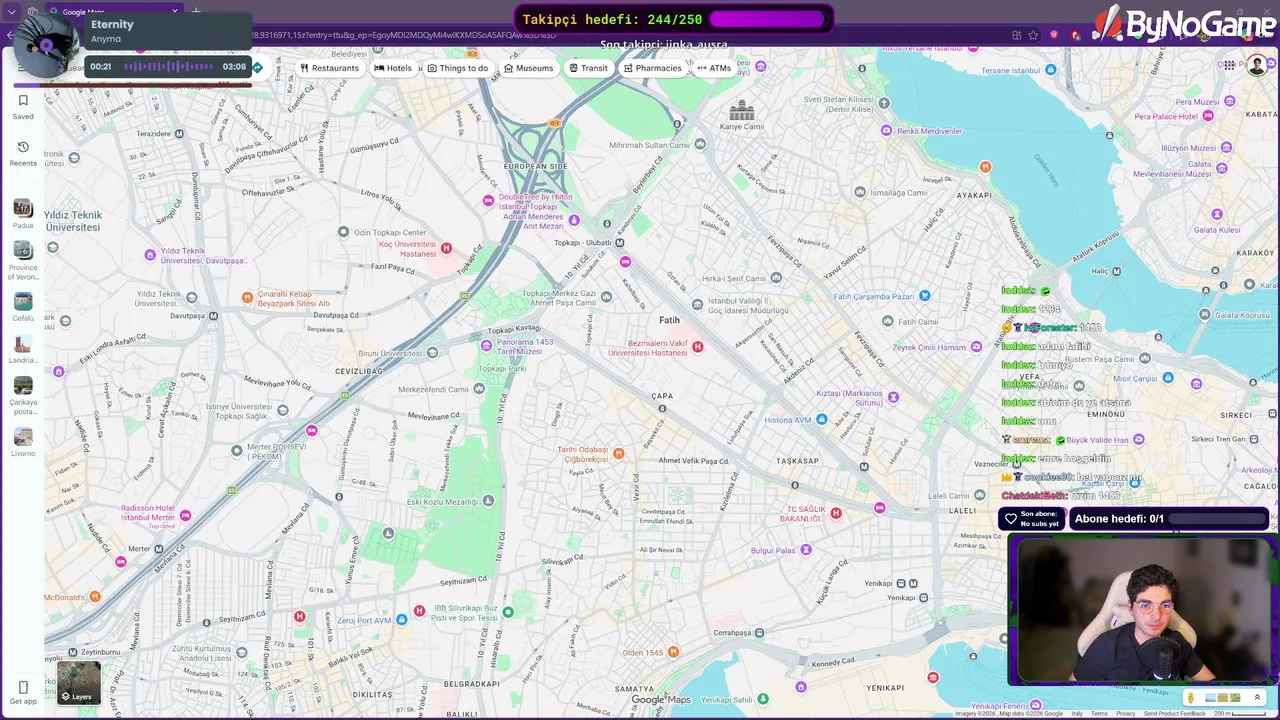Filter map by Hotels chip
The width and height of the screenshot is (1280, 720).
(393, 68)
